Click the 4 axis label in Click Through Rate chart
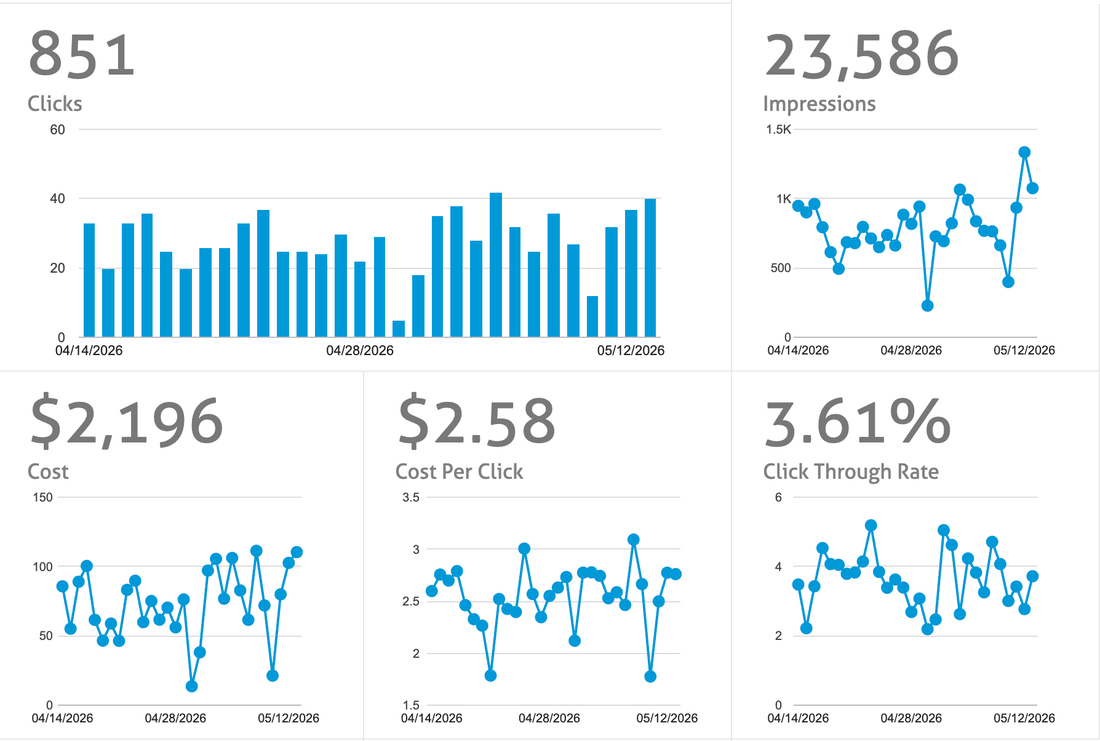This screenshot has height=741, width=1100. click(779, 567)
